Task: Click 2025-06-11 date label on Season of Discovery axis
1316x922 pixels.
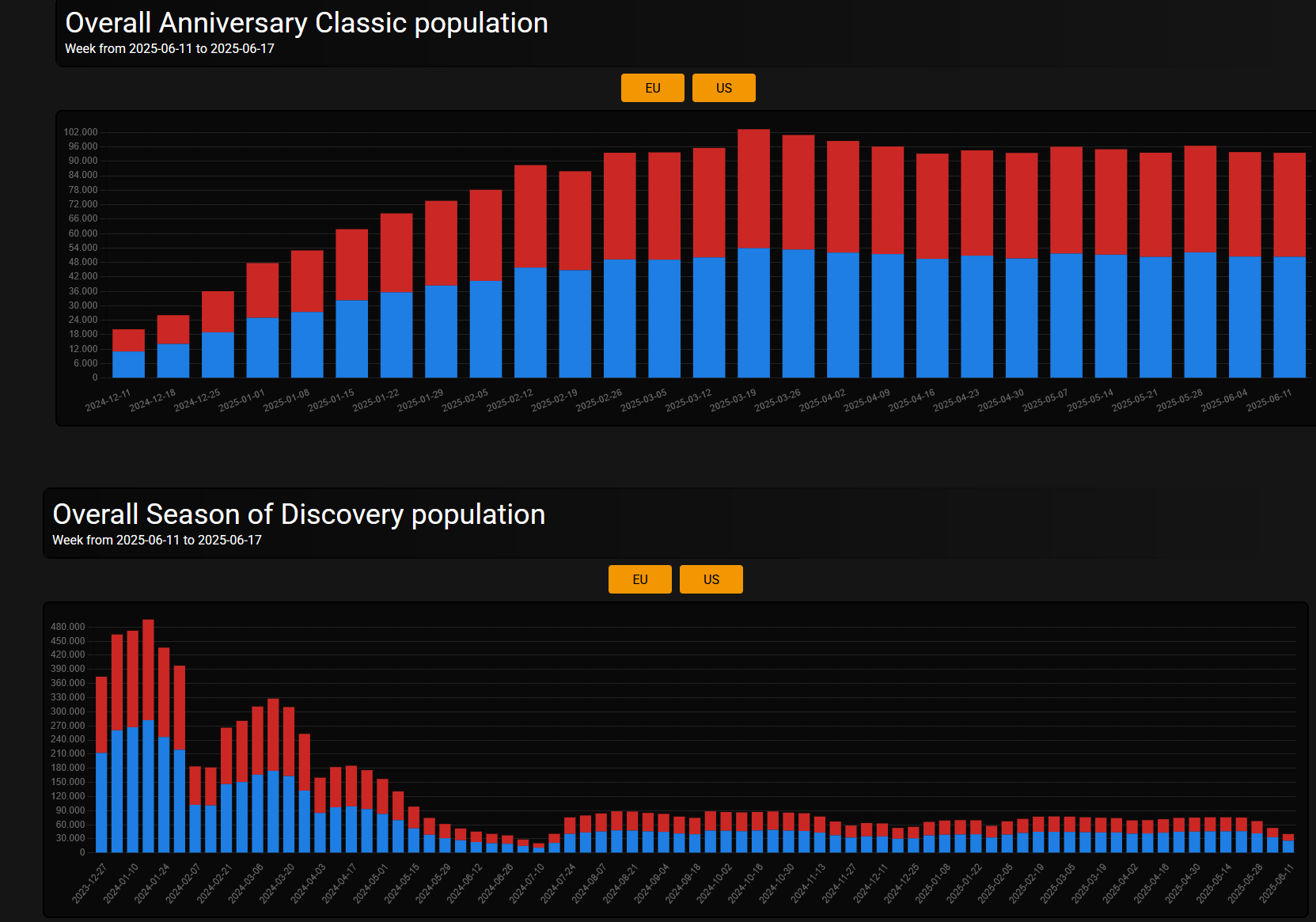Action: (x=1276, y=883)
